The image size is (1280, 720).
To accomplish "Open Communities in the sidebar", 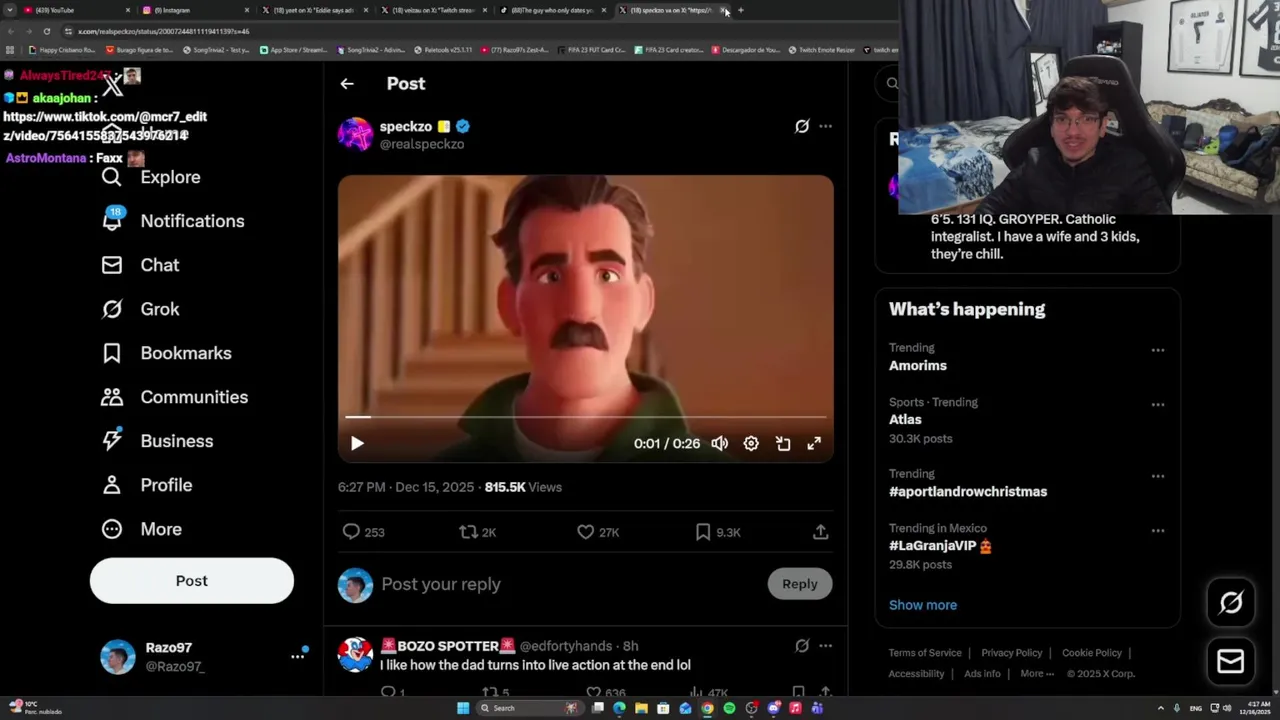I will click(x=174, y=397).
